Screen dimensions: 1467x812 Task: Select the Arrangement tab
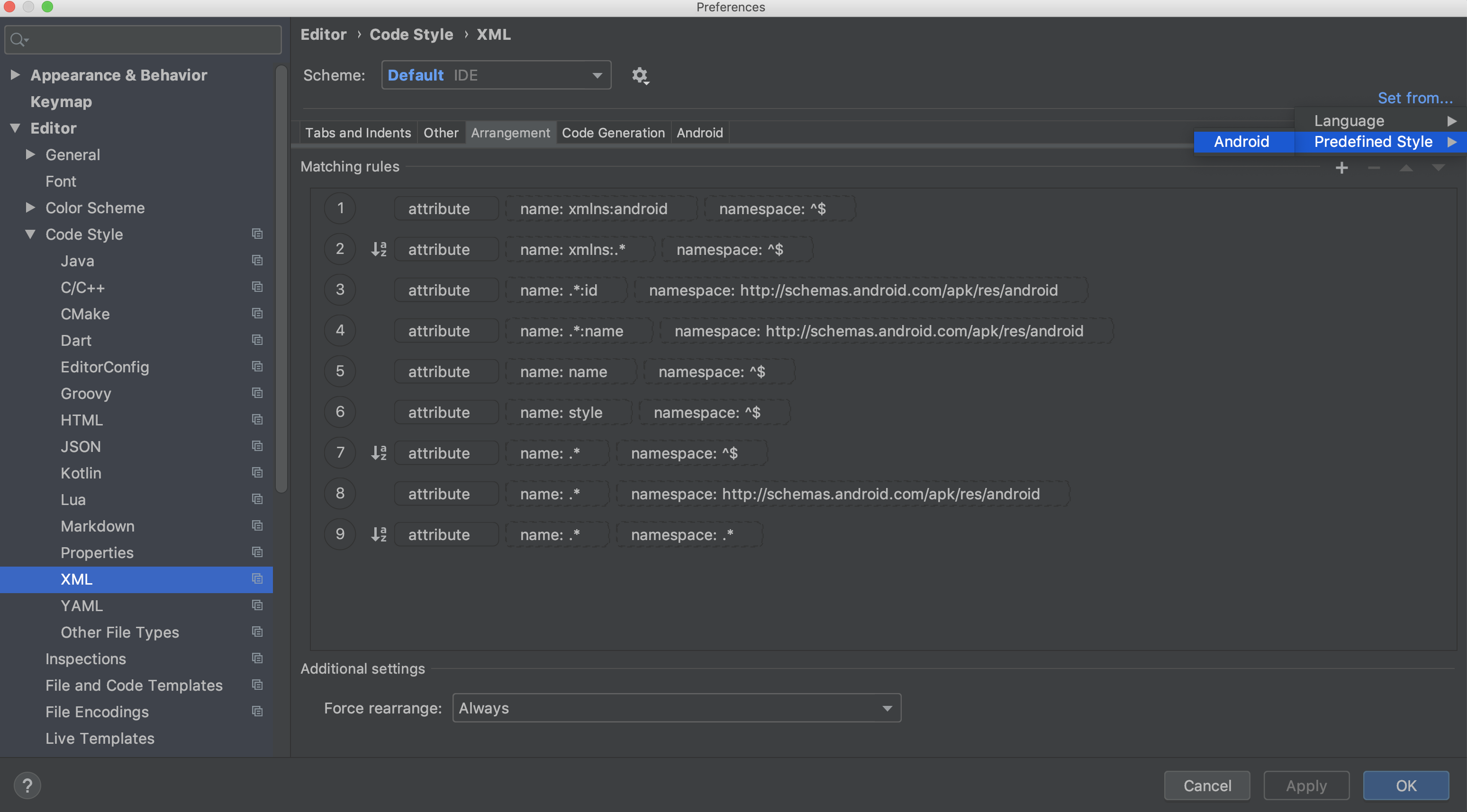(x=510, y=131)
